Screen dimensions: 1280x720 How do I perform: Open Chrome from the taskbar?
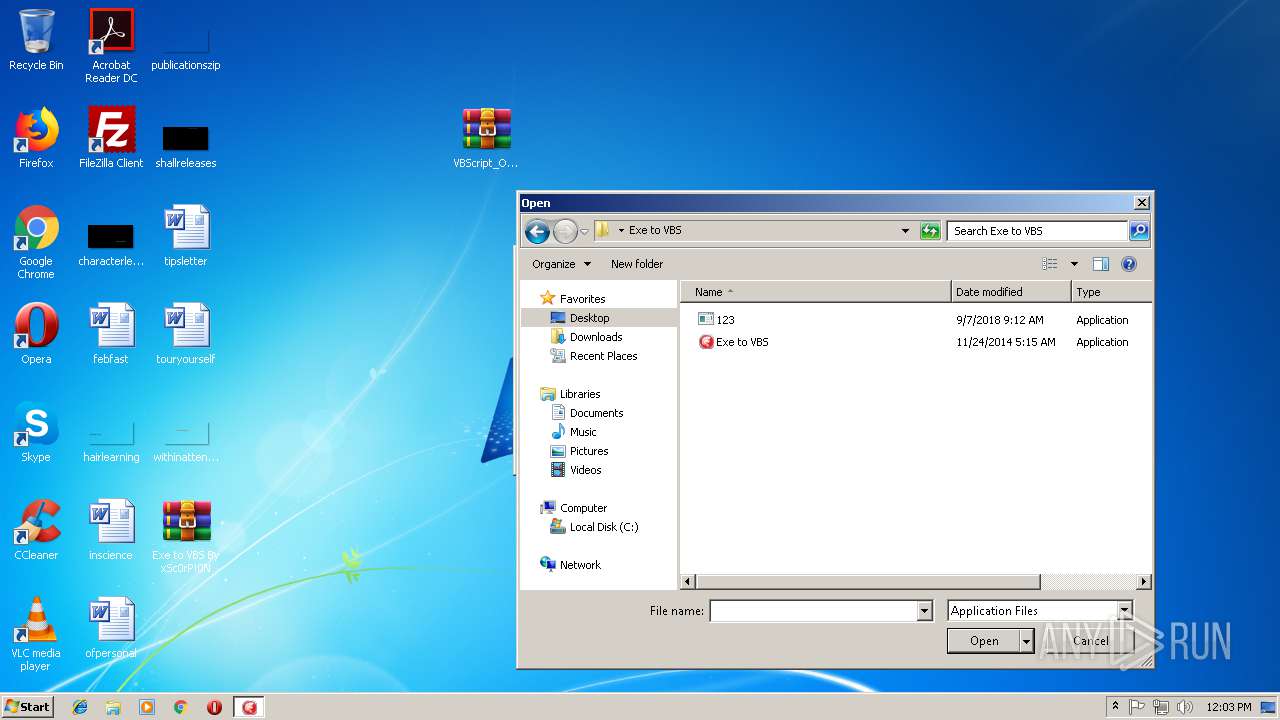(x=180, y=707)
